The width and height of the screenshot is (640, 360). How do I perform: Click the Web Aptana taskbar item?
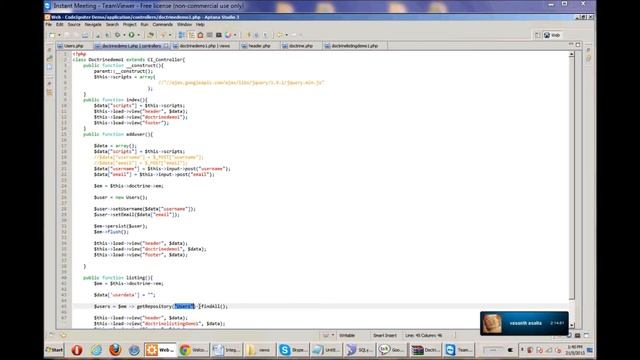160,350
